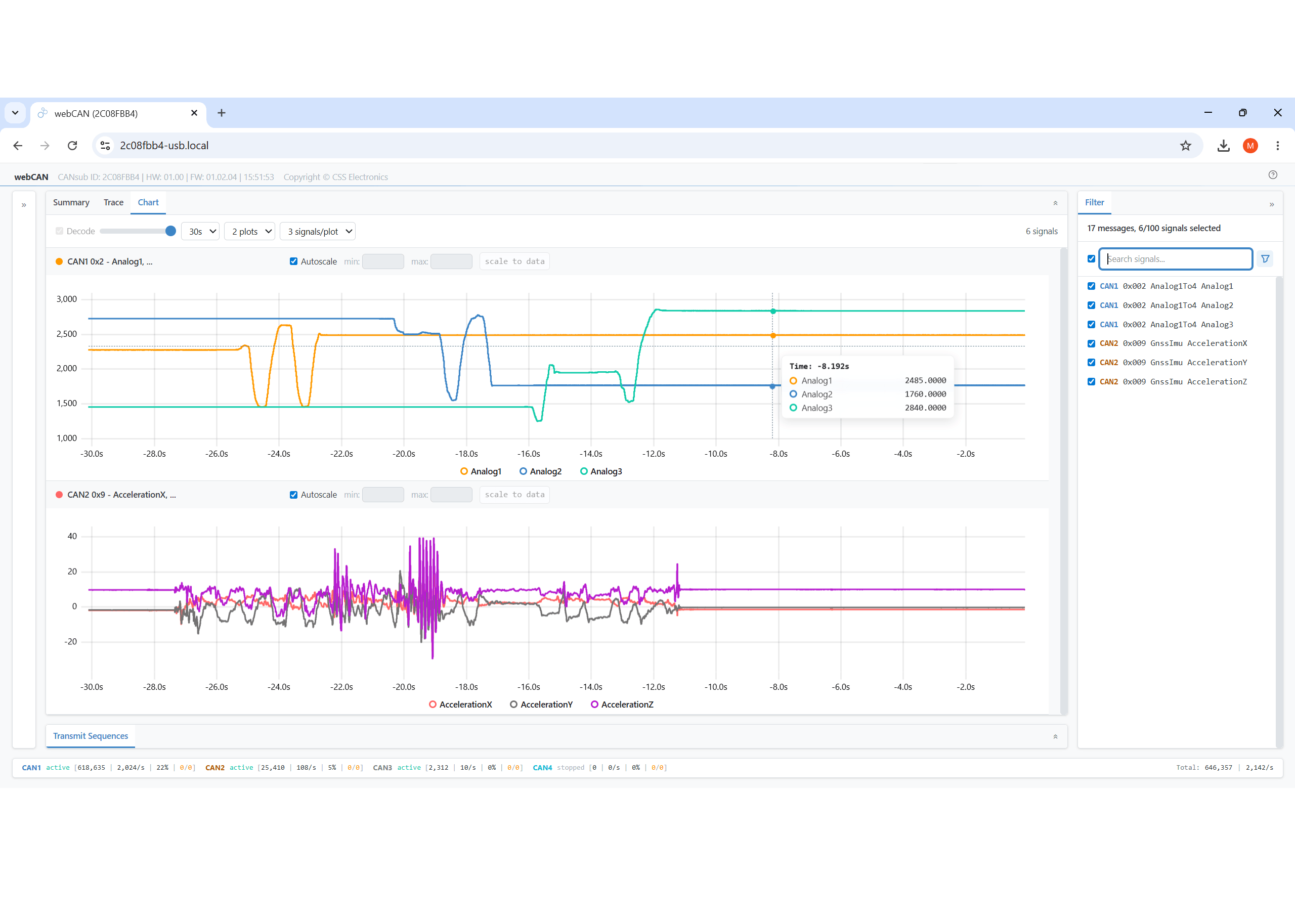Click the CAN4 stopped status entry
The height and width of the screenshot is (924, 1295).
point(600,768)
